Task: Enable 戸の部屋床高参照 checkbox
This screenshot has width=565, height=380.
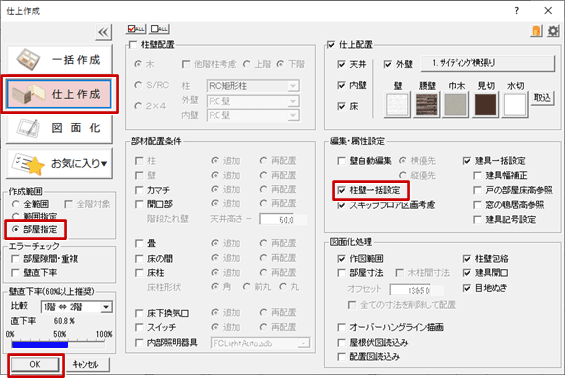Action: tap(477, 190)
